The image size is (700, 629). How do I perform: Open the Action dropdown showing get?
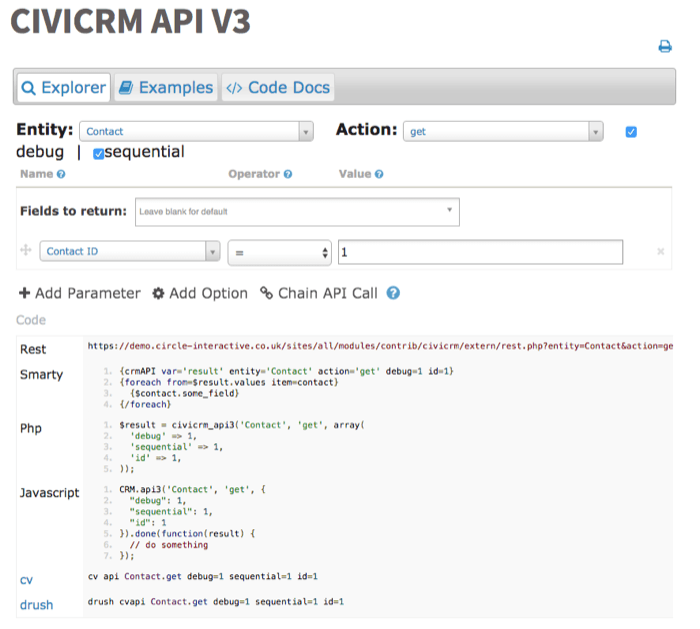pyautogui.click(x=503, y=131)
